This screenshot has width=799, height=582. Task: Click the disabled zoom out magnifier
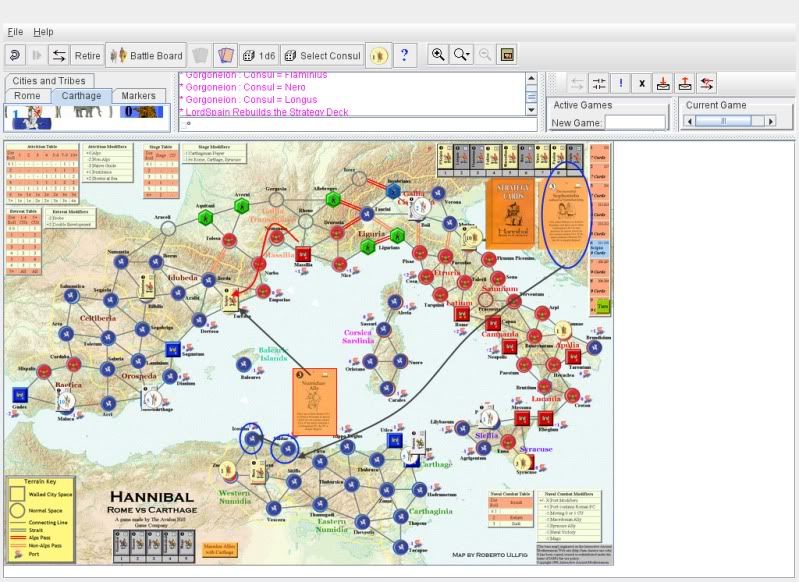(485, 55)
